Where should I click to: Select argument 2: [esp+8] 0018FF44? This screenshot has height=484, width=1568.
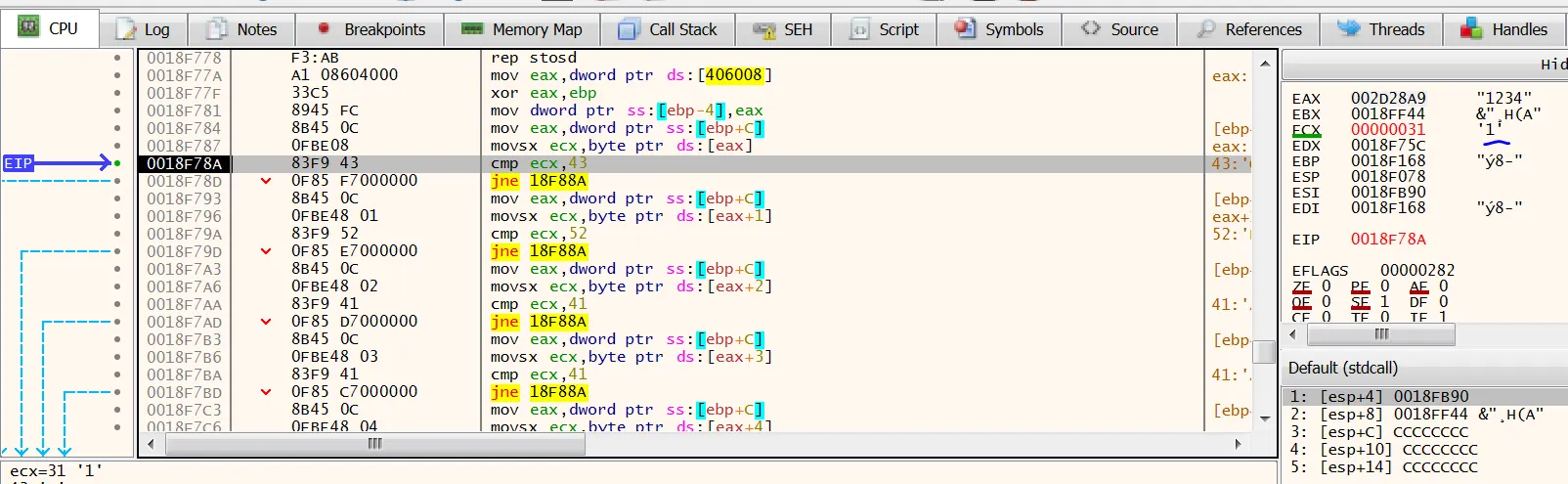(1379, 415)
